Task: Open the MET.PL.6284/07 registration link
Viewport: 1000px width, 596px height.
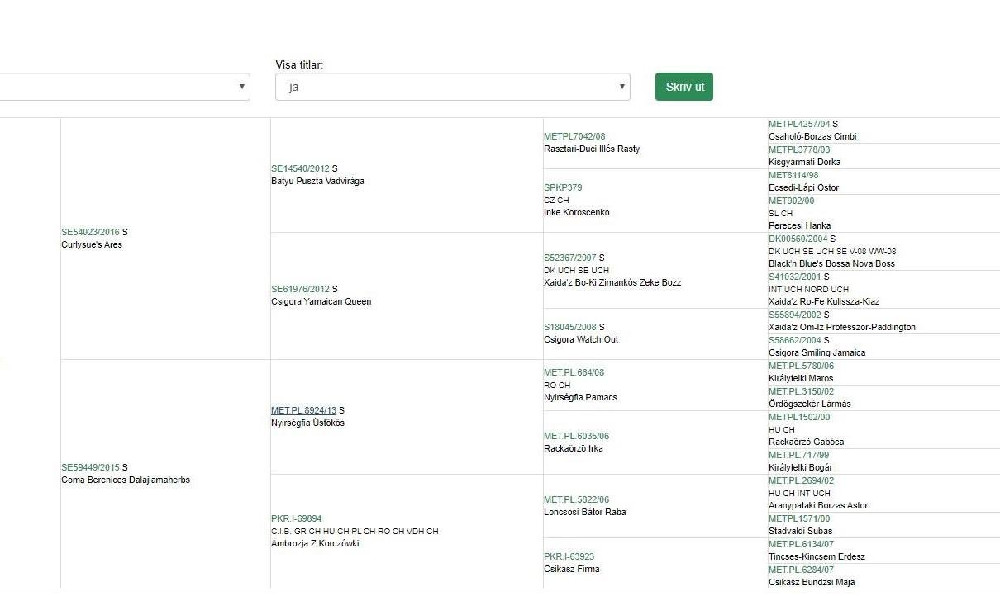Action: [801, 570]
